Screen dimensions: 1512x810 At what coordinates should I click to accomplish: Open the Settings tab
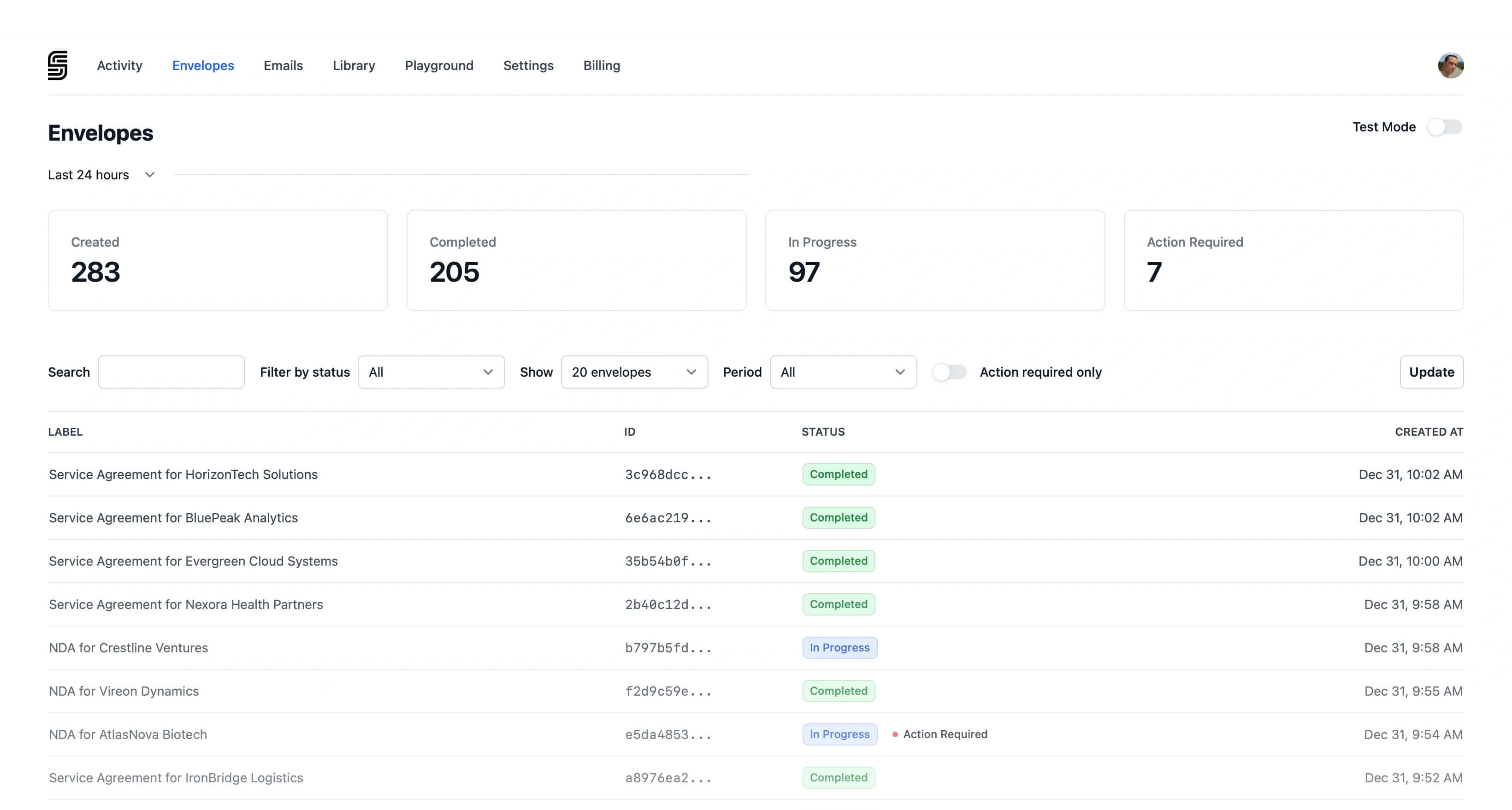(x=528, y=65)
